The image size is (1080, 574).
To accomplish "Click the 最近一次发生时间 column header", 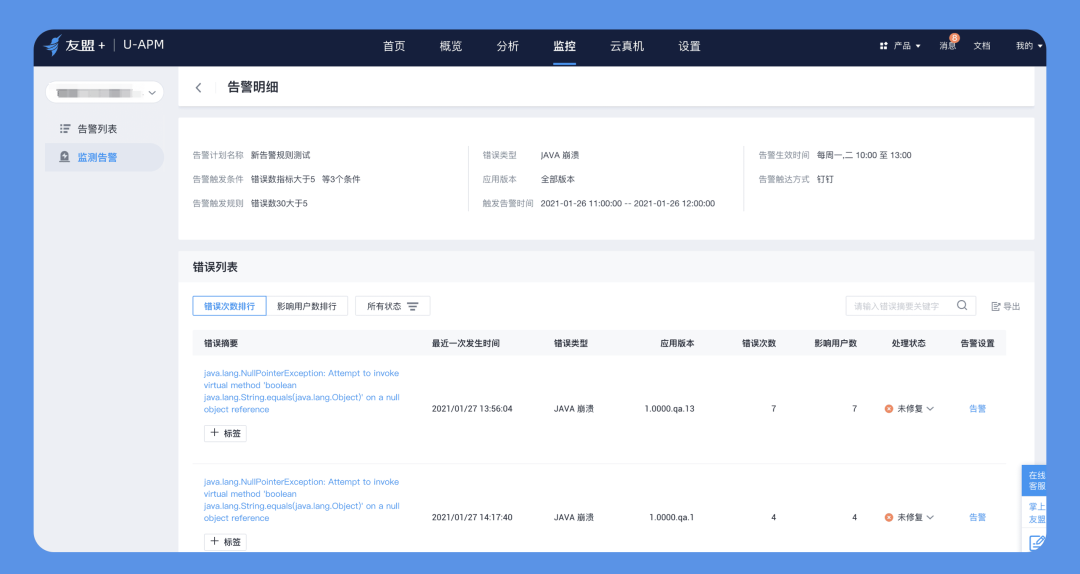I will [466, 343].
